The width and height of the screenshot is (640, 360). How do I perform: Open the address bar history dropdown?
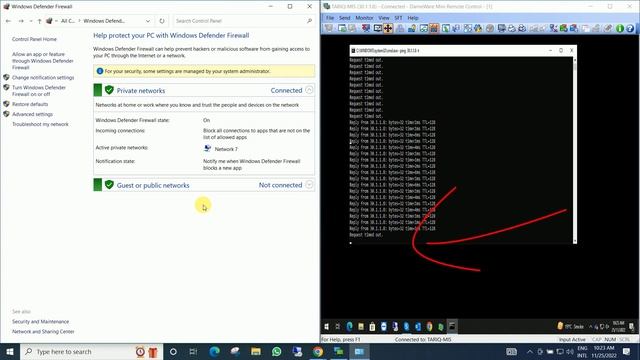click(x=148, y=21)
